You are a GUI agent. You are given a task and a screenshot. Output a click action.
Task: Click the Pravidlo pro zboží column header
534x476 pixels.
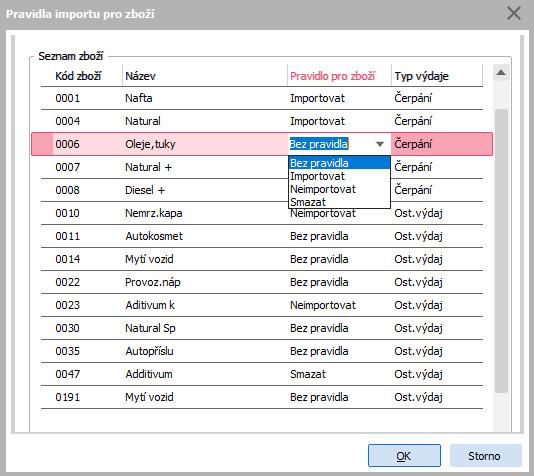(x=339, y=76)
